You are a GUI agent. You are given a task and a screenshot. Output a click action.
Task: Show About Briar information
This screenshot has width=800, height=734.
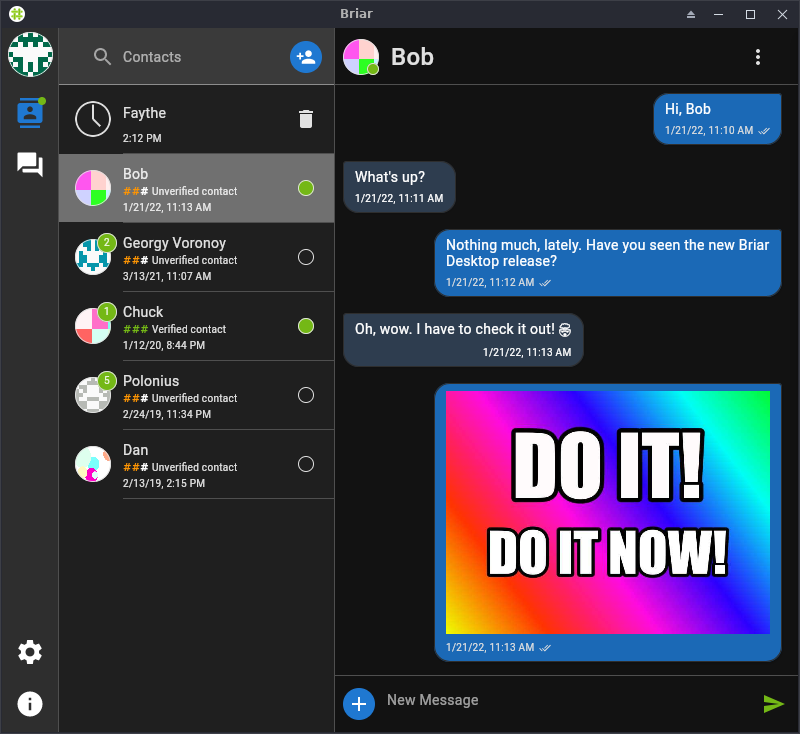(x=30, y=704)
